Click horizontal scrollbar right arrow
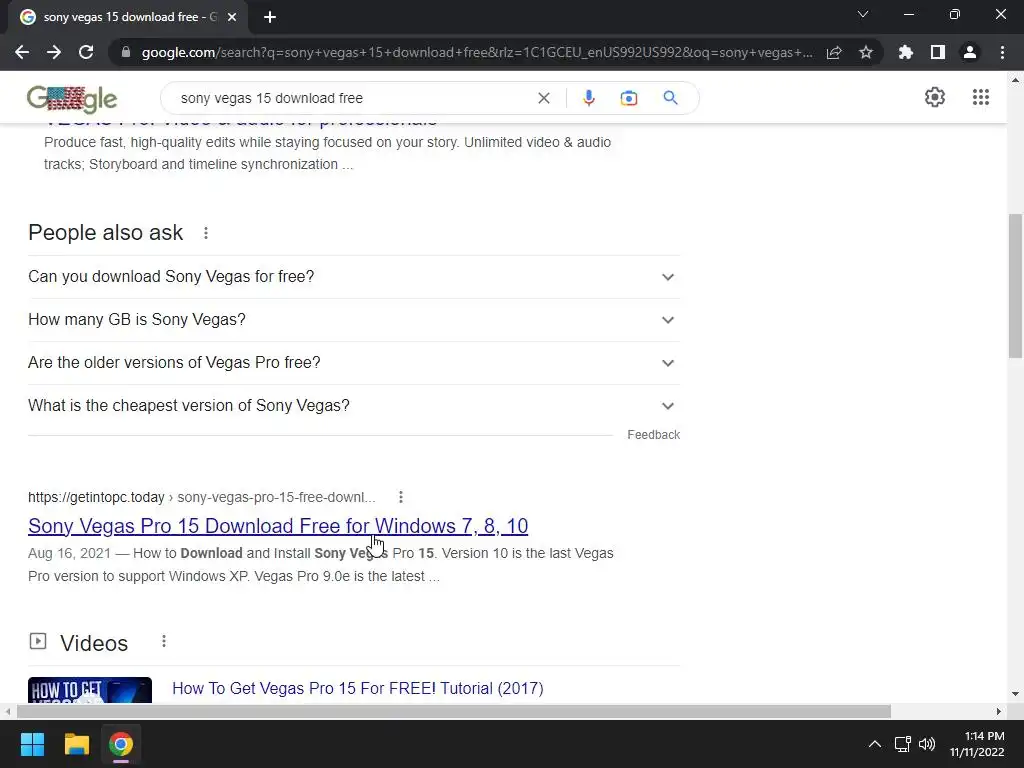The height and width of the screenshot is (768, 1024). click(999, 711)
